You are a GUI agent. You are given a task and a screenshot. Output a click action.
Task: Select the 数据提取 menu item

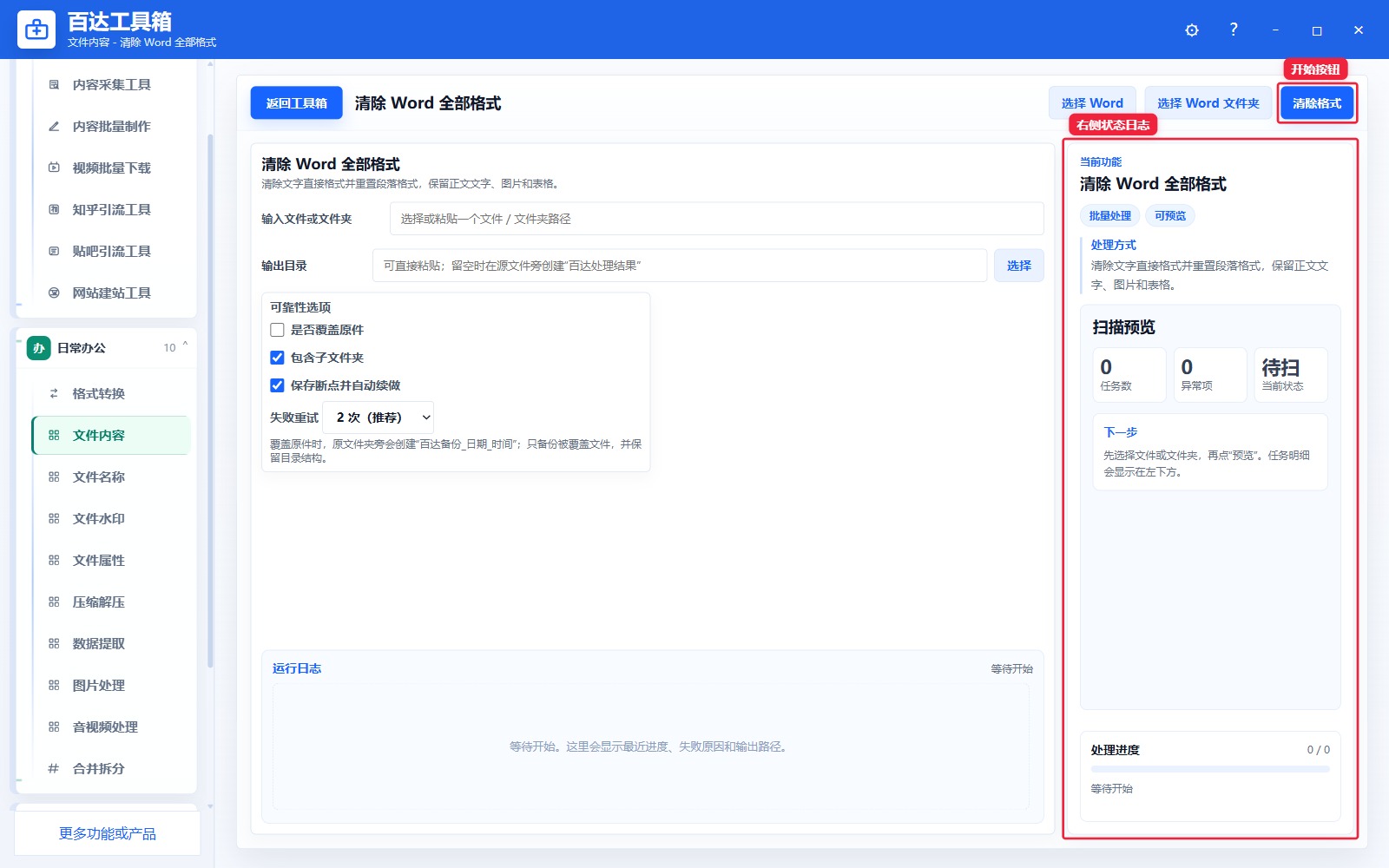tap(111, 644)
